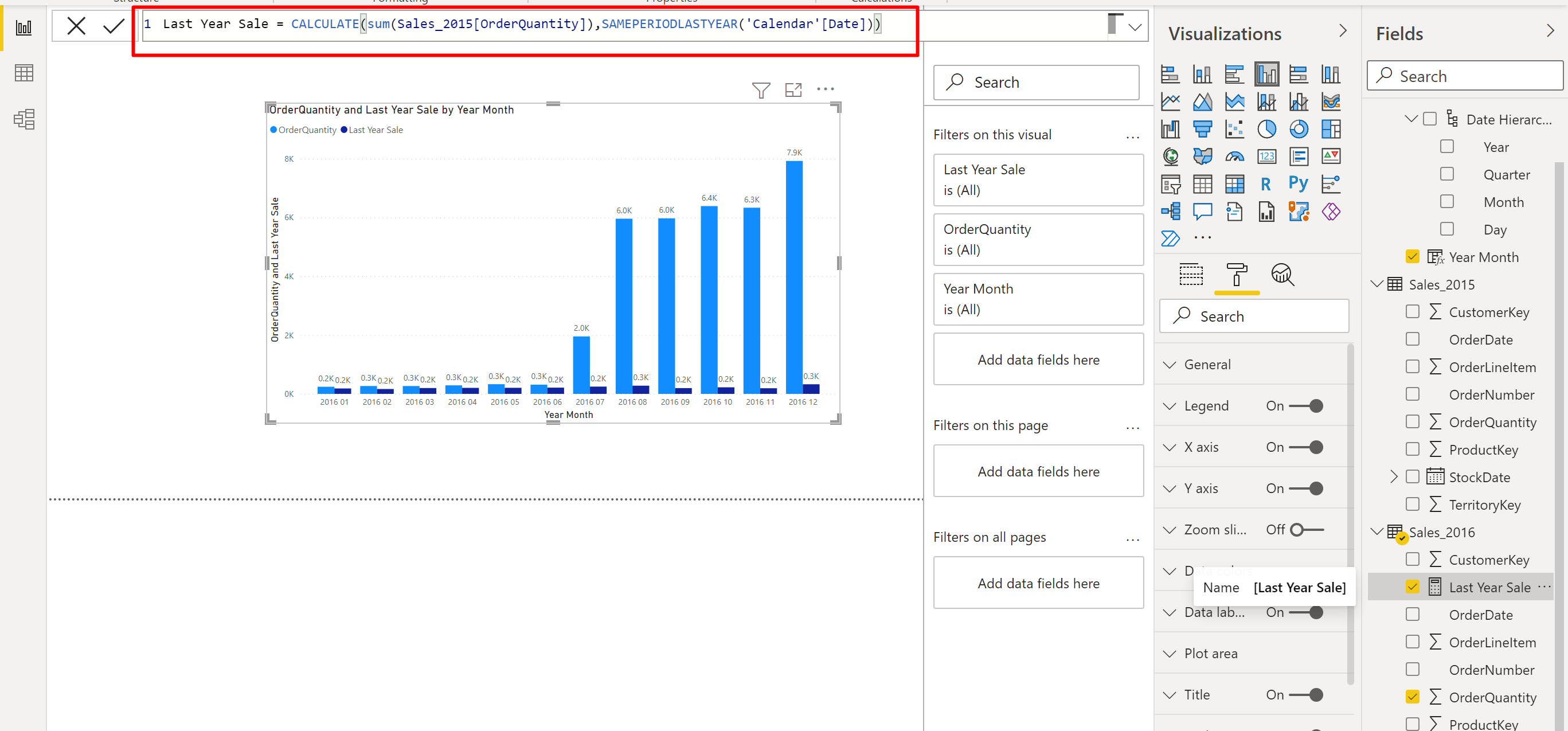This screenshot has height=731, width=1568.
Task: Open the OrderQuantity filter card
Action: tap(1038, 240)
